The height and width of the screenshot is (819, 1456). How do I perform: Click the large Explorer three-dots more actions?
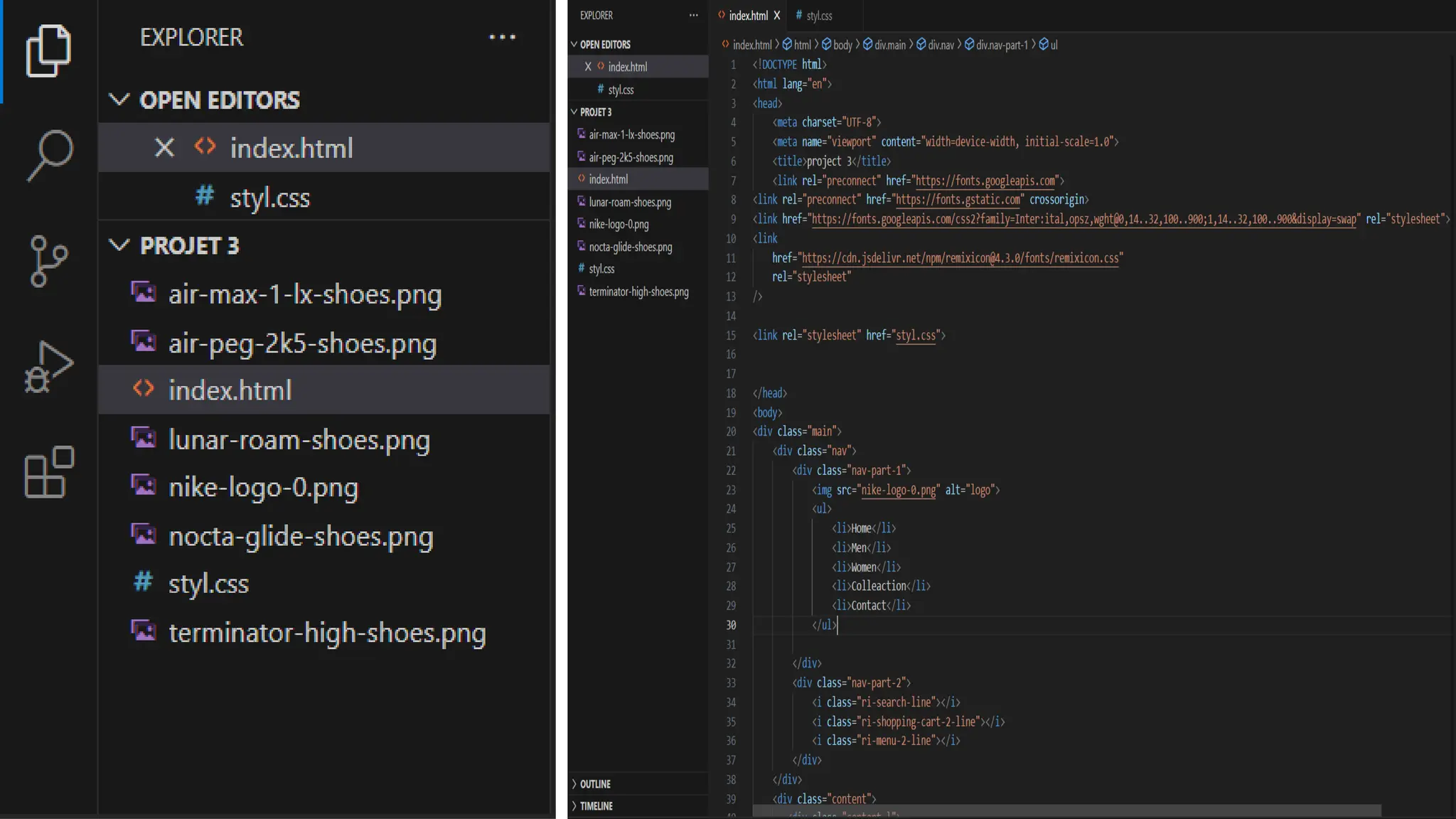502,37
